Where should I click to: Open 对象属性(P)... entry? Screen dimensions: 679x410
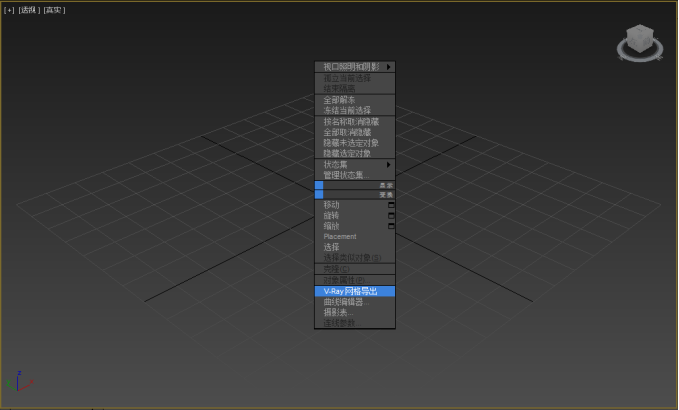tap(355, 280)
